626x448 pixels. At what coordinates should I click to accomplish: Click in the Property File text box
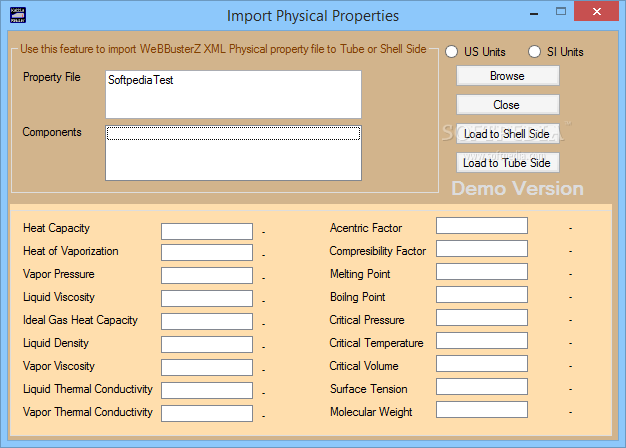pyautogui.click(x=234, y=95)
